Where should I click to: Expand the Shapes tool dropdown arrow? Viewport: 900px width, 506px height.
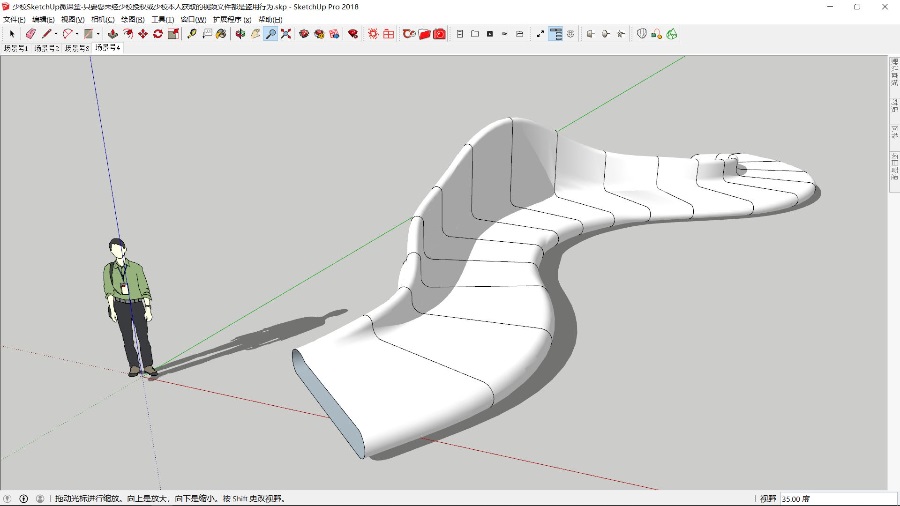point(98,34)
